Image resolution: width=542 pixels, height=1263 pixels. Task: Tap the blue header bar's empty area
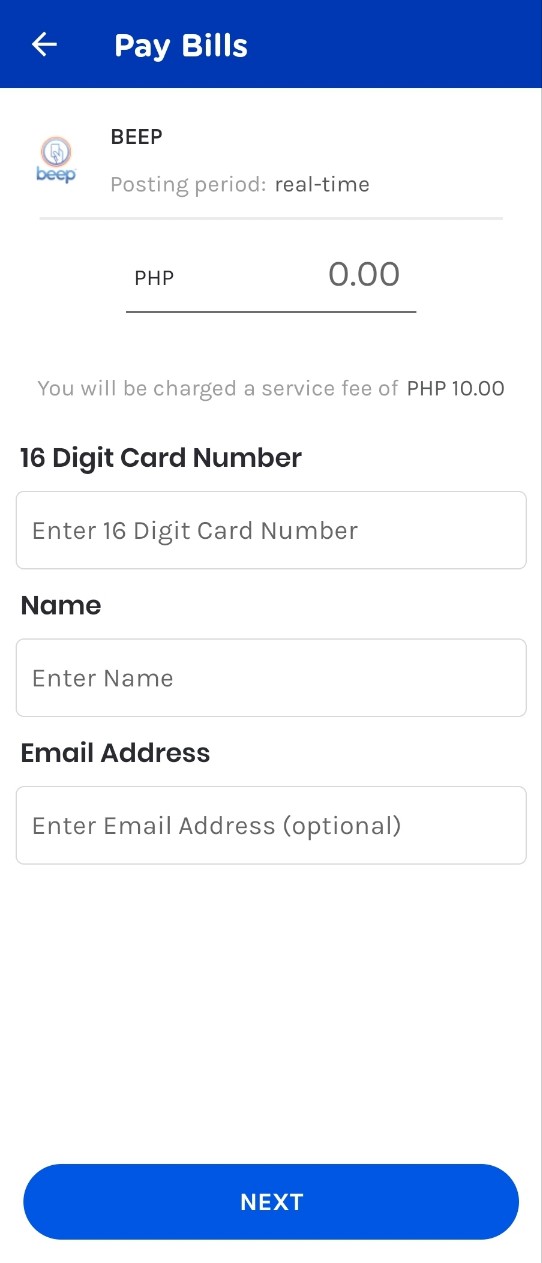[x=400, y=45]
